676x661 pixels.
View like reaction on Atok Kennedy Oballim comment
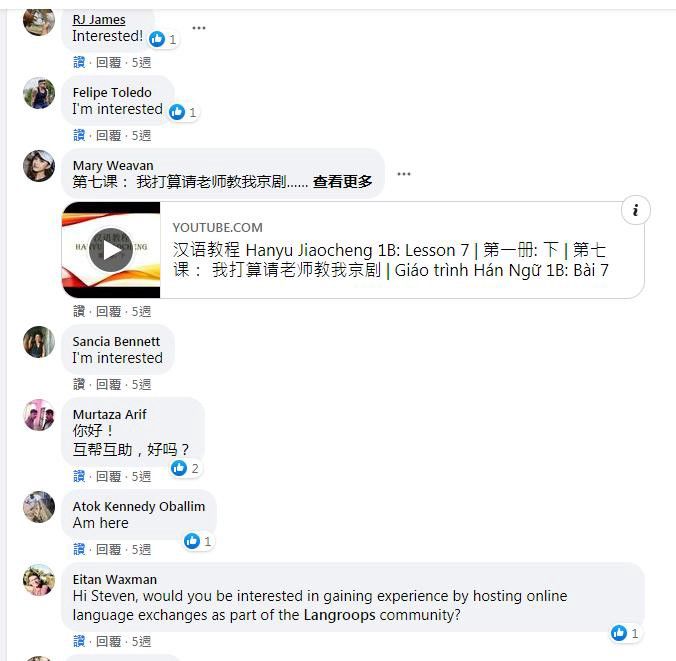coord(198,541)
